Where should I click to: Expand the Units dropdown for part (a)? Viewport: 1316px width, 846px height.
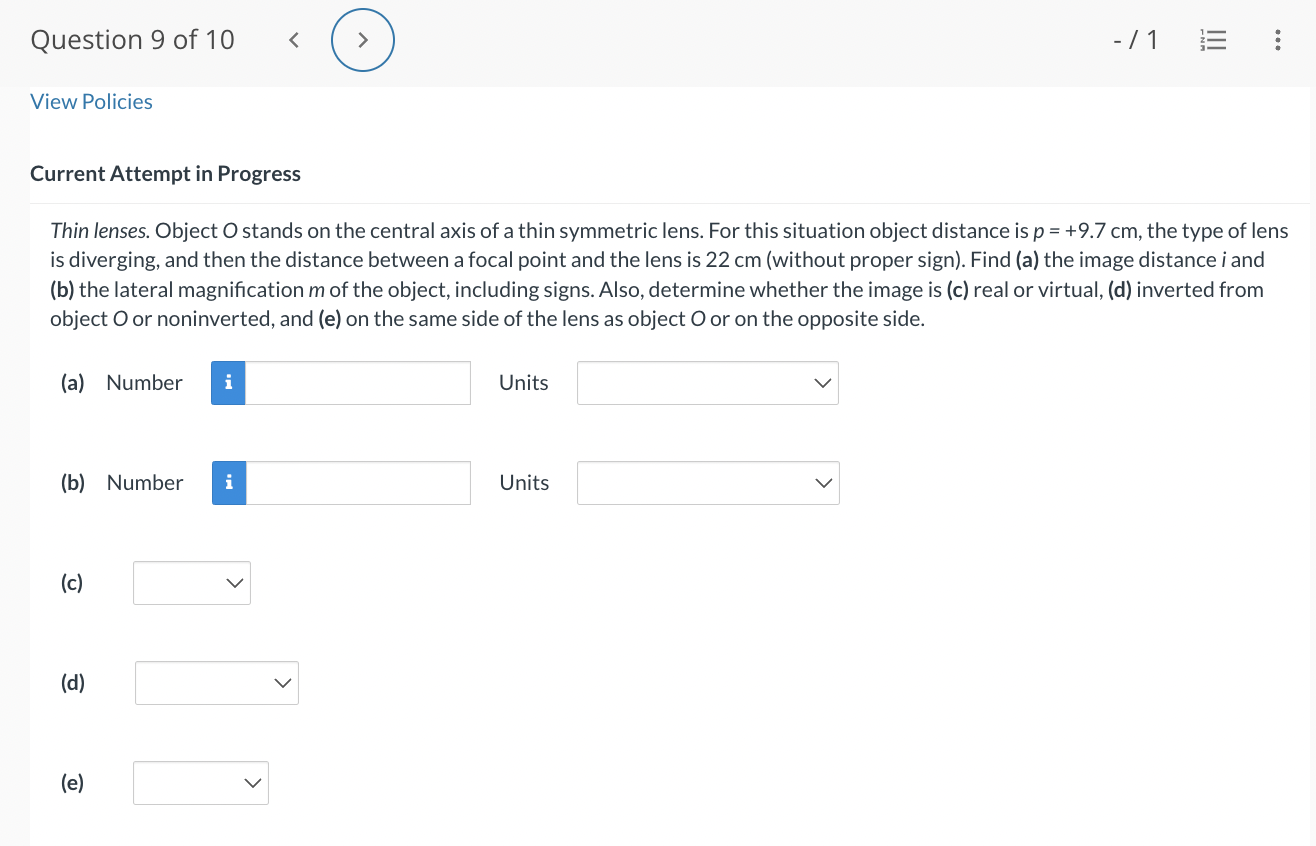point(707,383)
